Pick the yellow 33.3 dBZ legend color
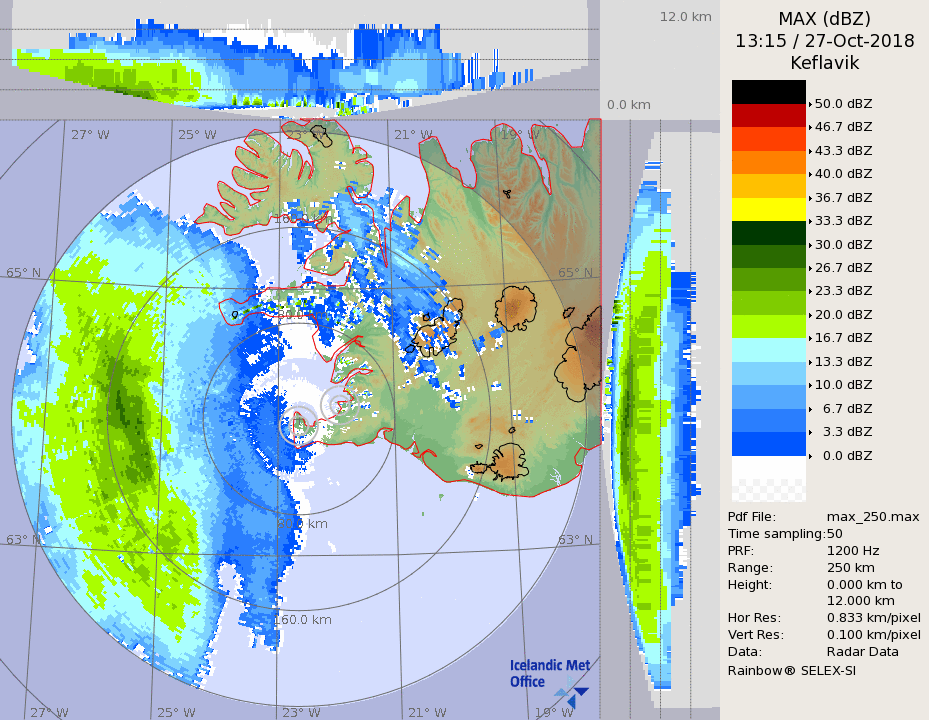 [x=768, y=209]
